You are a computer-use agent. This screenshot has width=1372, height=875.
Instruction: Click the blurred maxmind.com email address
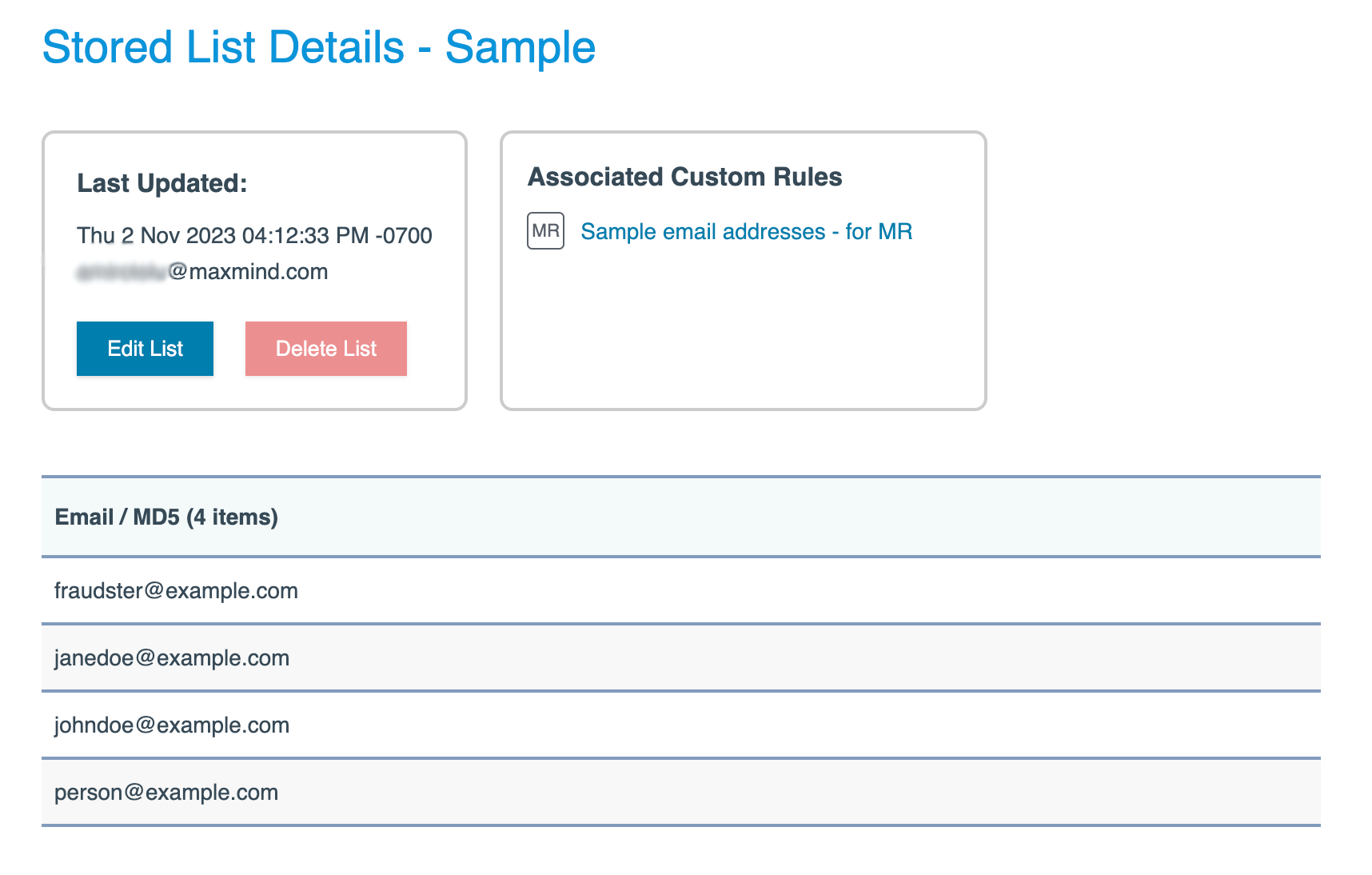coord(202,272)
